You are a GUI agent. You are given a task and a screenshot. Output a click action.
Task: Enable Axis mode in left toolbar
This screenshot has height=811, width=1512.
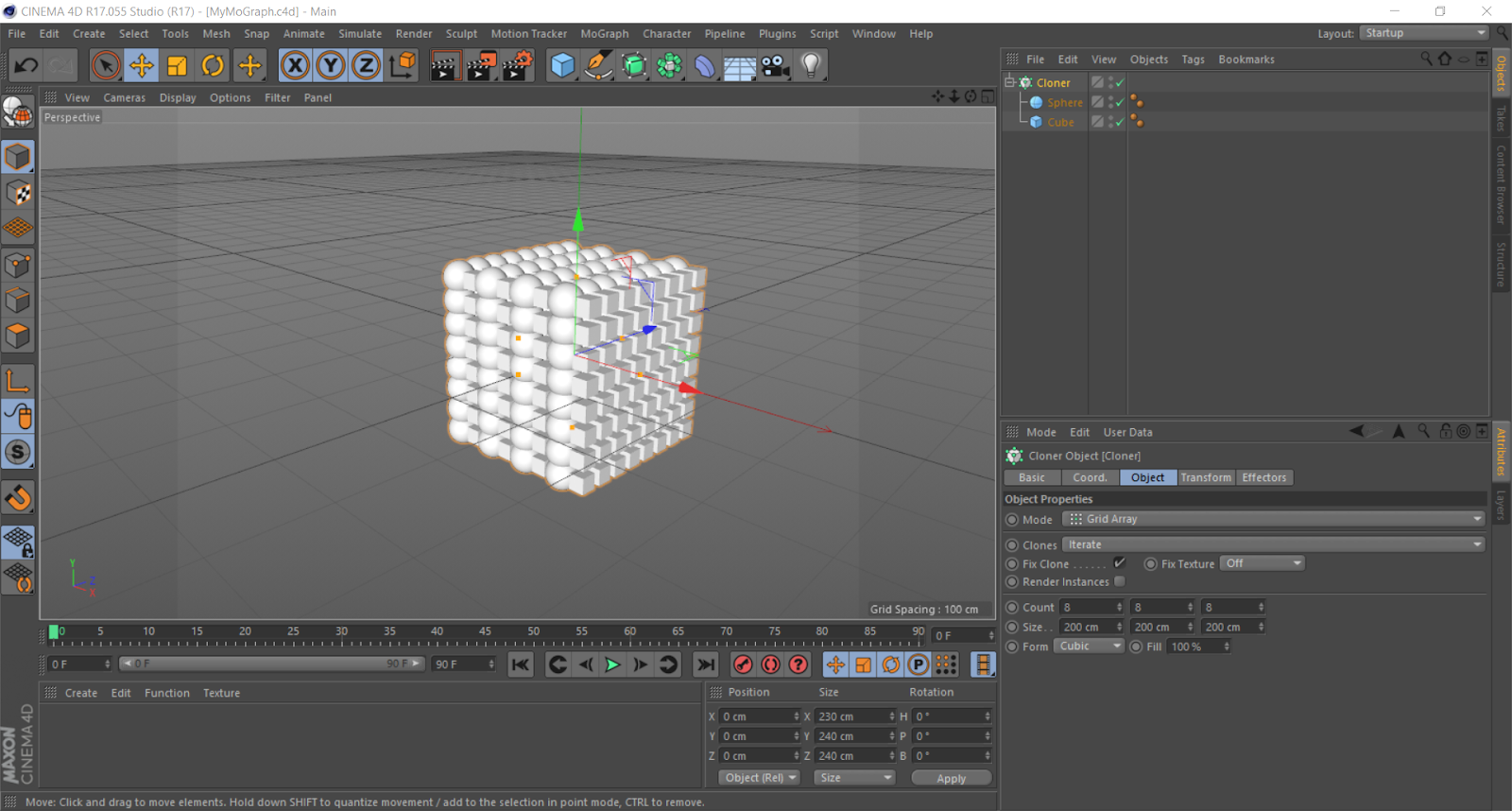tap(18, 381)
